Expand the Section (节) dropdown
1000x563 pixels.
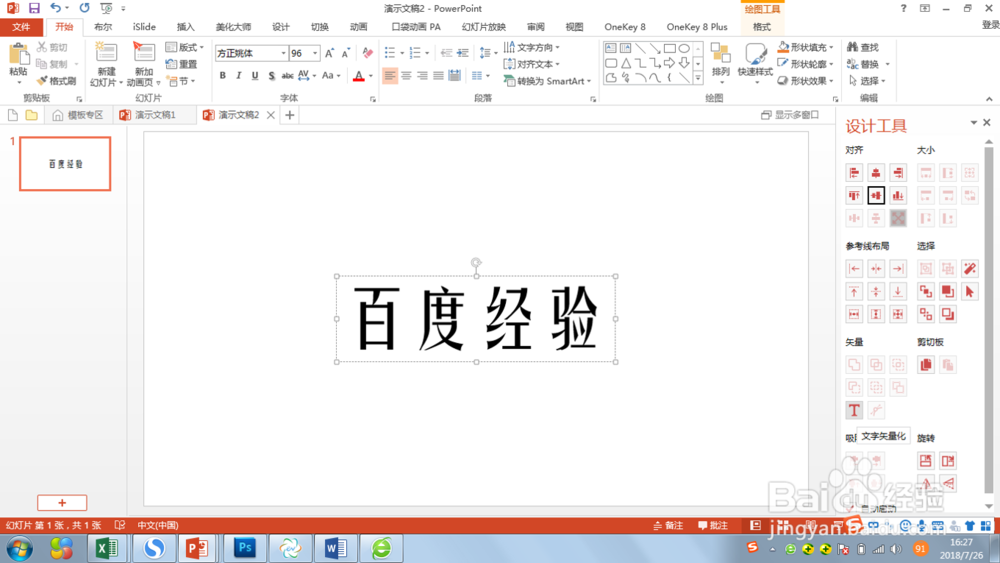[181, 81]
